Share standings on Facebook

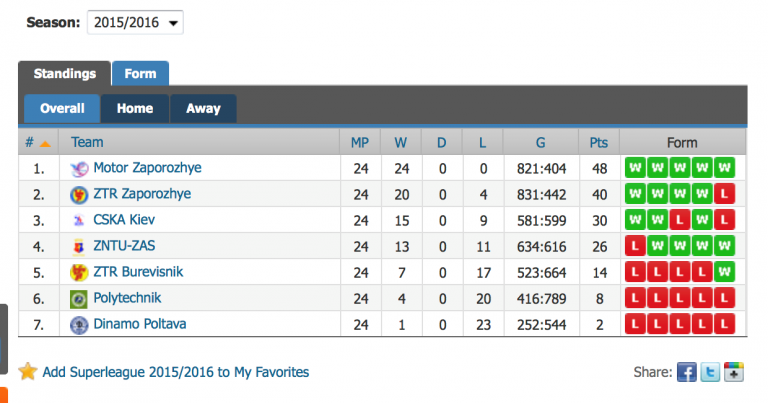tap(687, 372)
